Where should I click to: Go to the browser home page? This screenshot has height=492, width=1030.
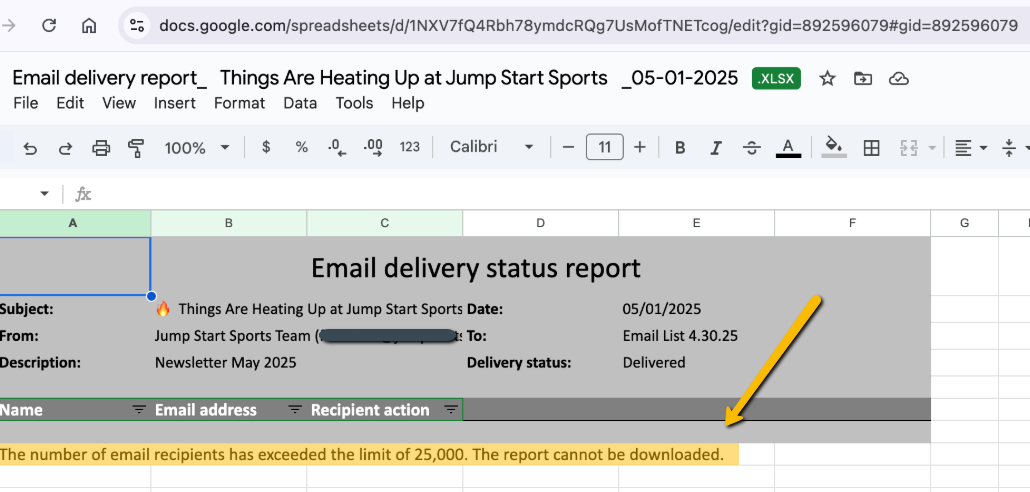(x=89, y=26)
